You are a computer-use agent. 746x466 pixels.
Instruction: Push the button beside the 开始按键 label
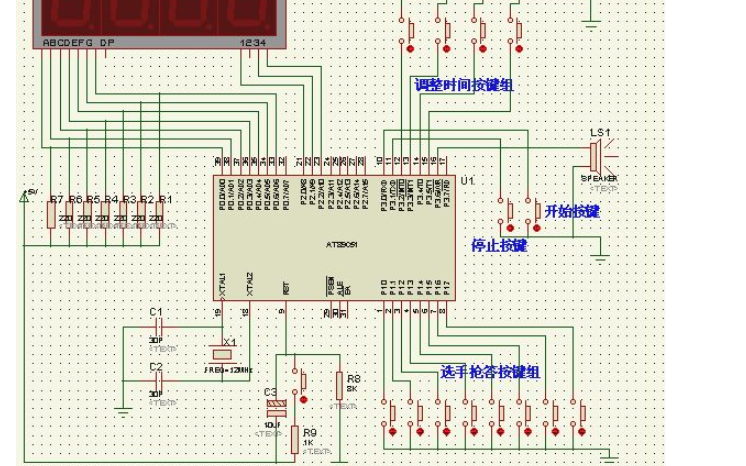coord(533,214)
